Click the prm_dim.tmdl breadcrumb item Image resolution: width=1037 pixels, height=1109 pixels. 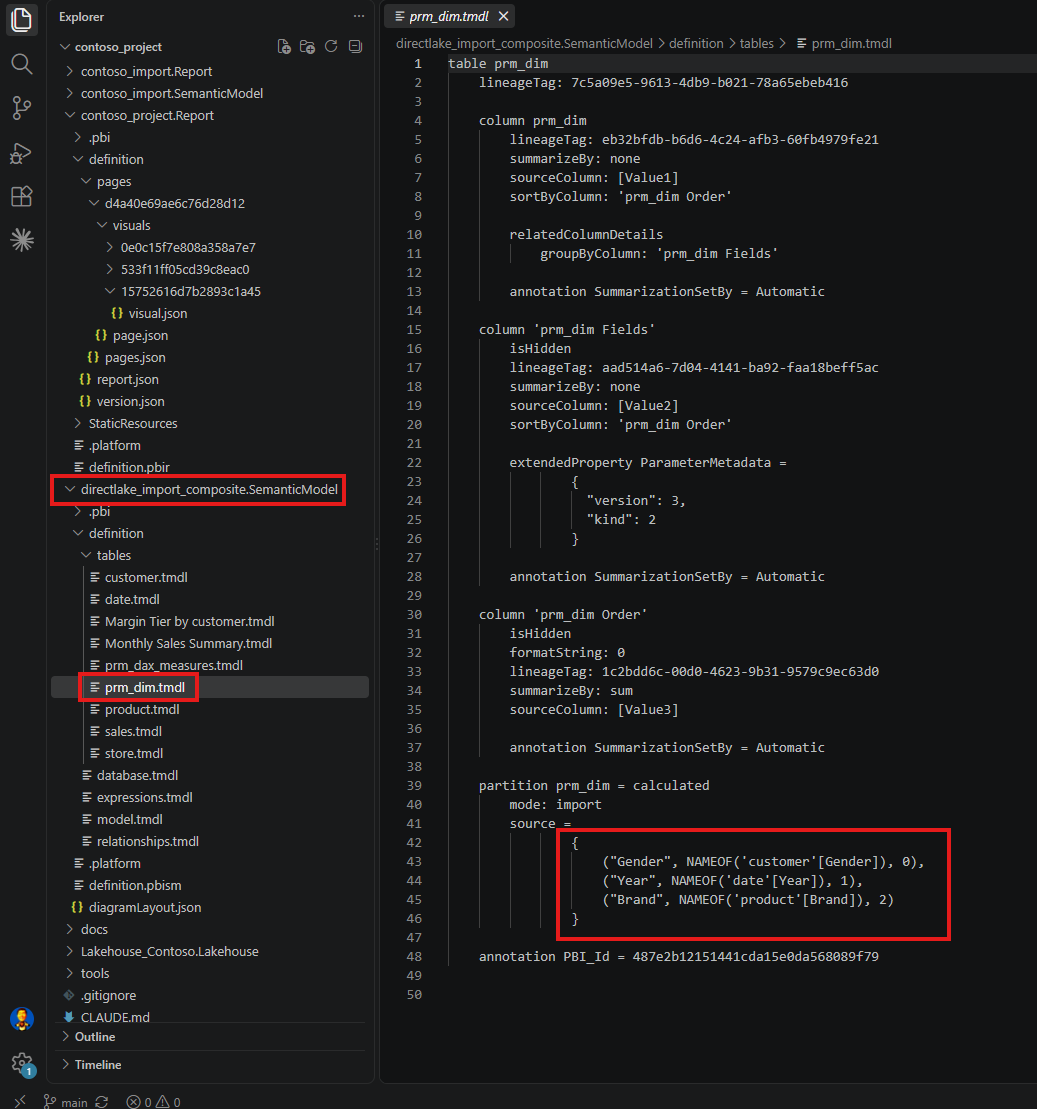[844, 43]
